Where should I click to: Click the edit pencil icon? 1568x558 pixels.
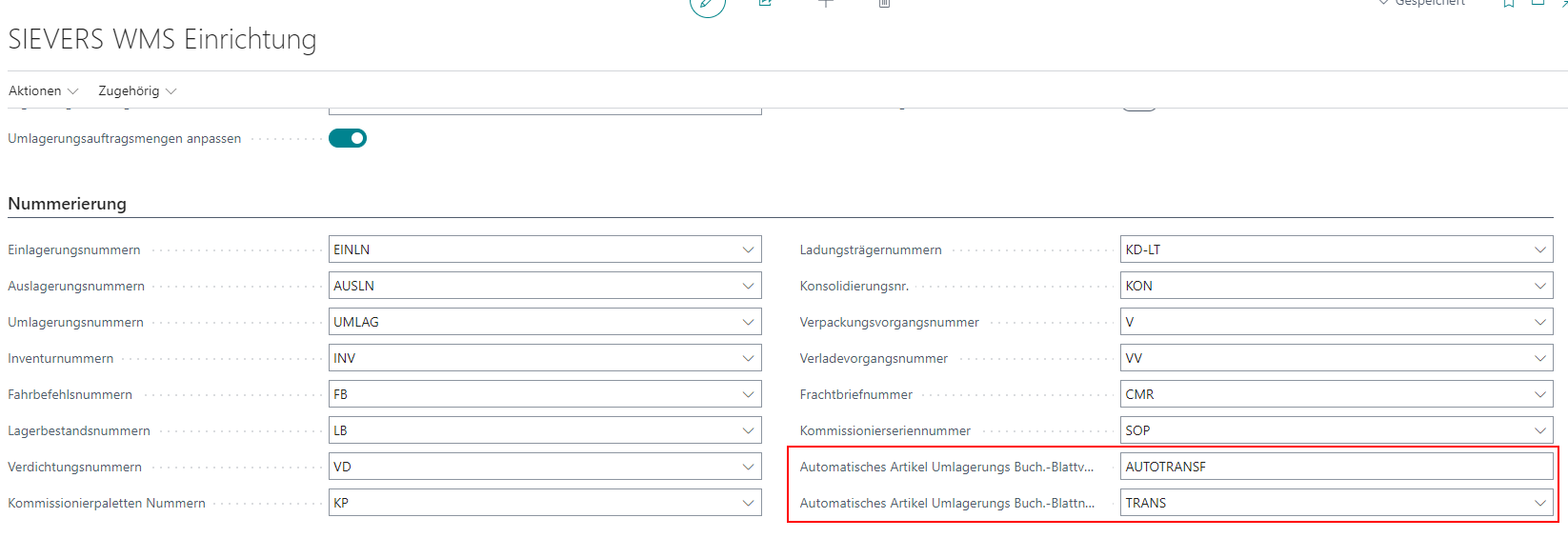click(707, 4)
